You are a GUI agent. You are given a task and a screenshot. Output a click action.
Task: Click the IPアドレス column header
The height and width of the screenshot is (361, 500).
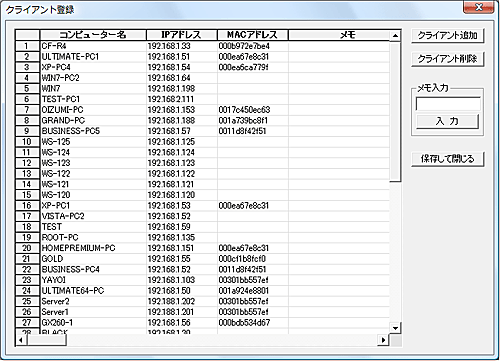click(182, 35)
